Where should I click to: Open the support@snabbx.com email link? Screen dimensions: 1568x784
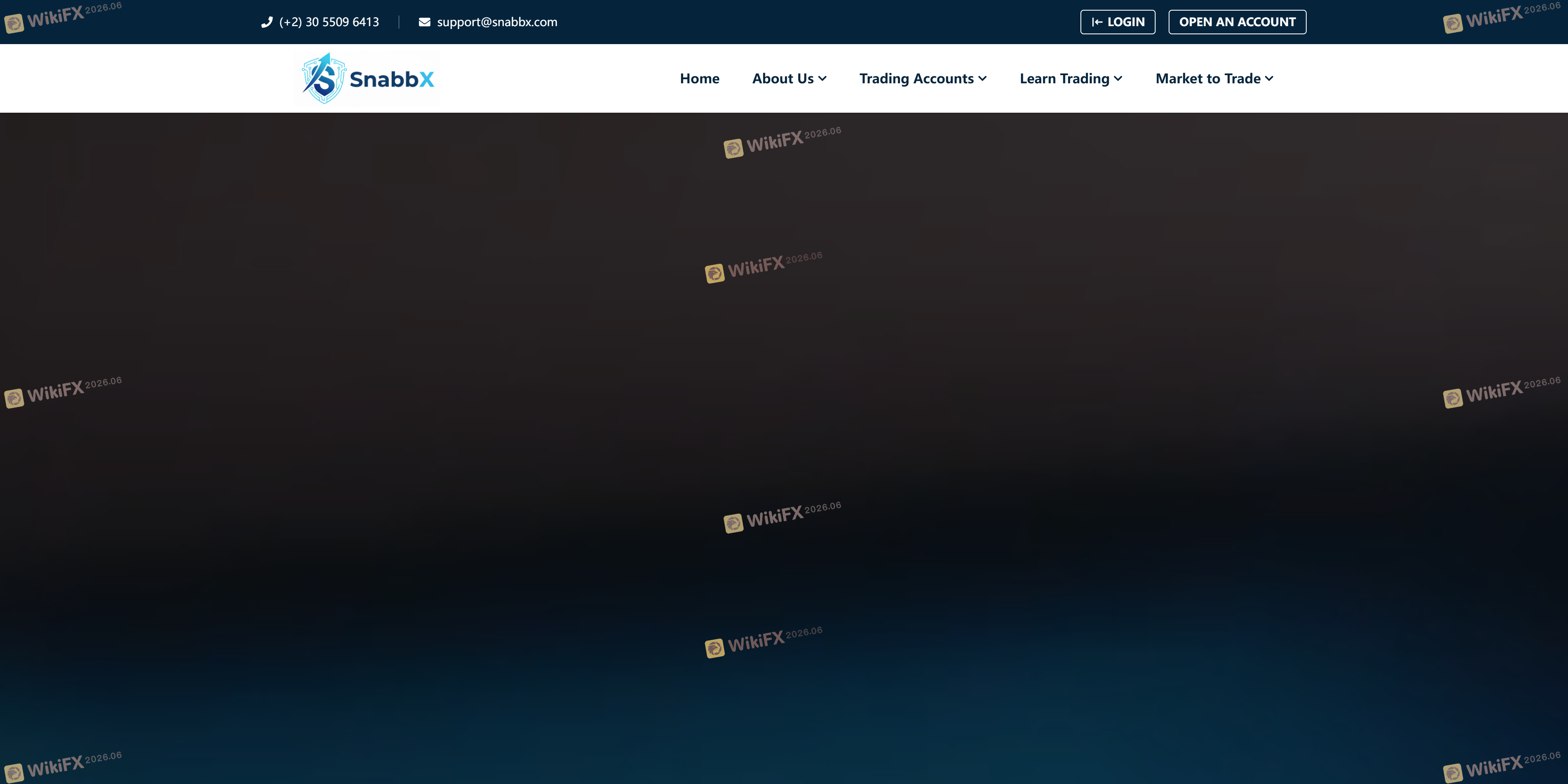(497, 22)
